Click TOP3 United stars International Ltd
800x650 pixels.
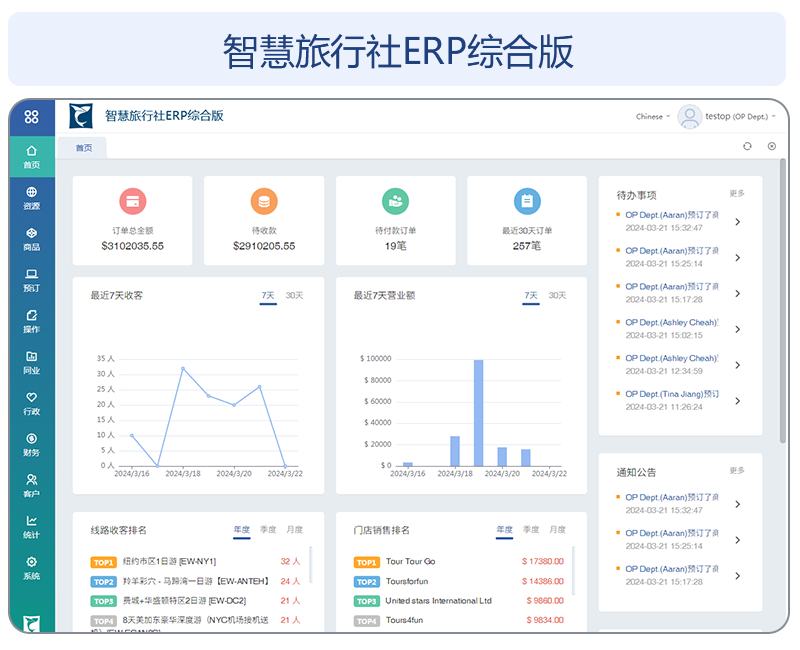[459, 601]
